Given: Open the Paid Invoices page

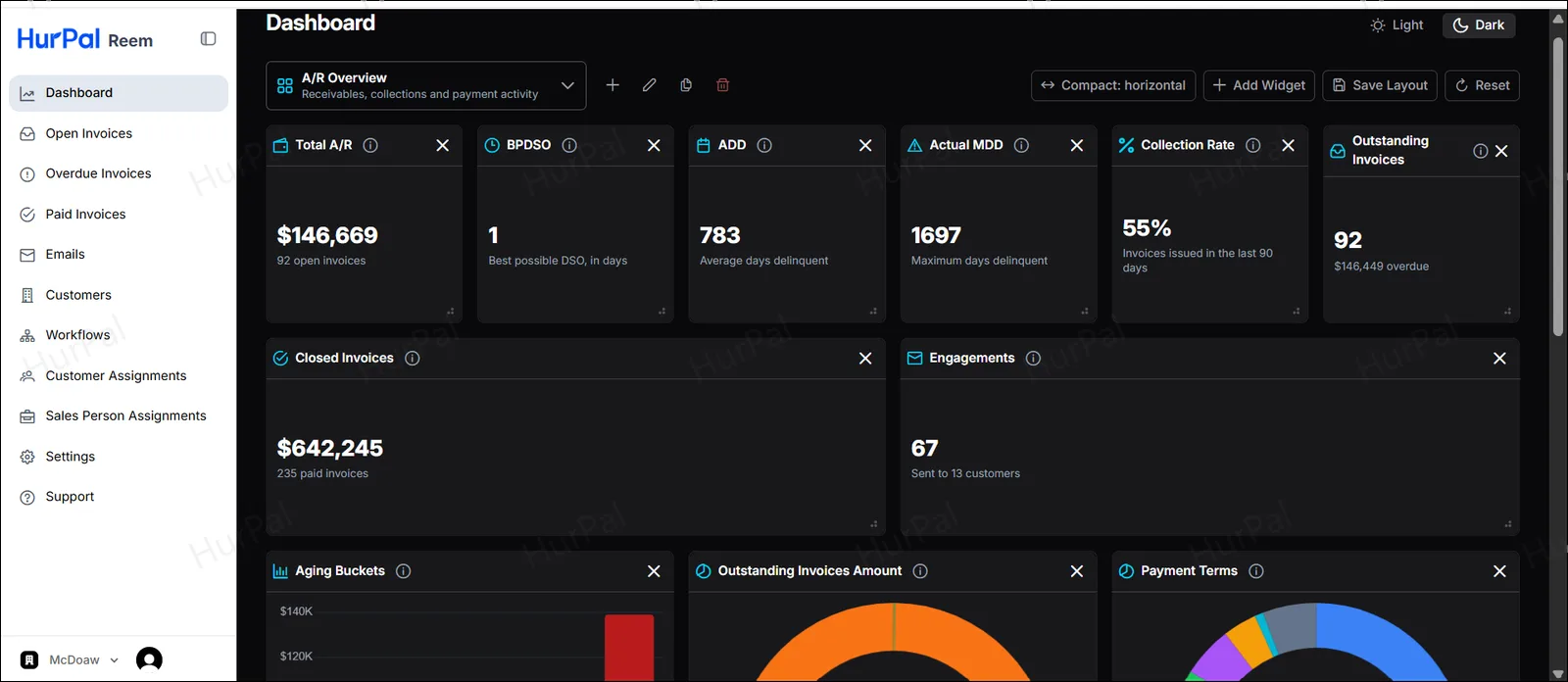Looking at the screenshot, I should coord(119,215).
